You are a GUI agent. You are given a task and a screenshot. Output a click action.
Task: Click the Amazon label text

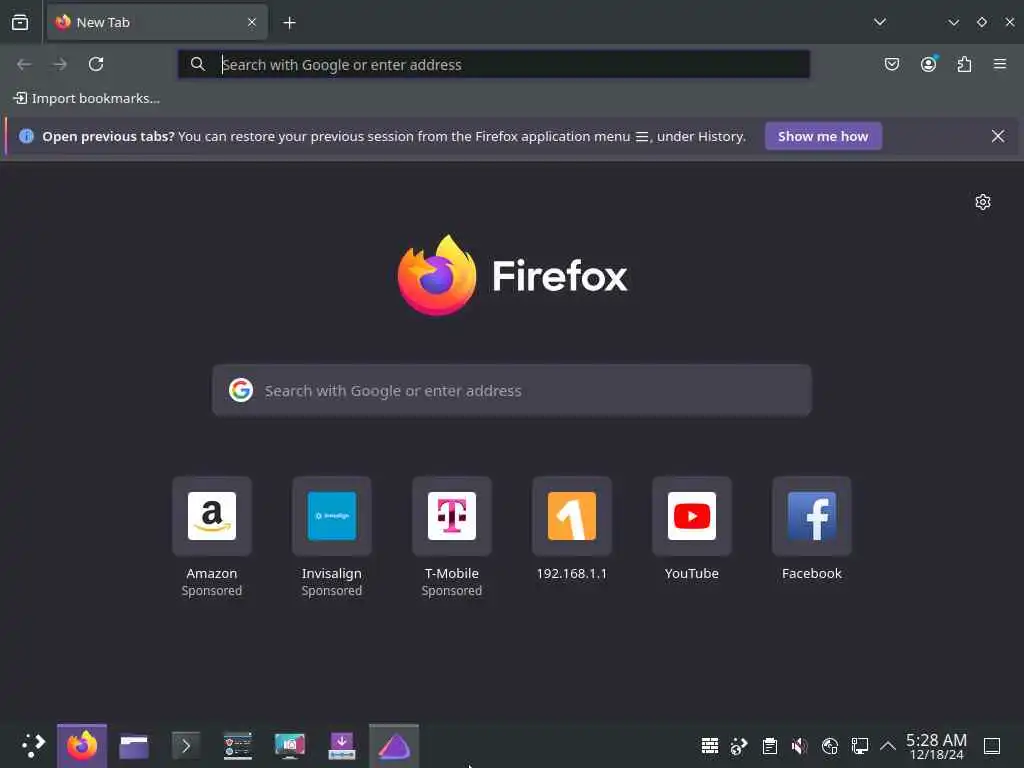(x=212, y=573)
